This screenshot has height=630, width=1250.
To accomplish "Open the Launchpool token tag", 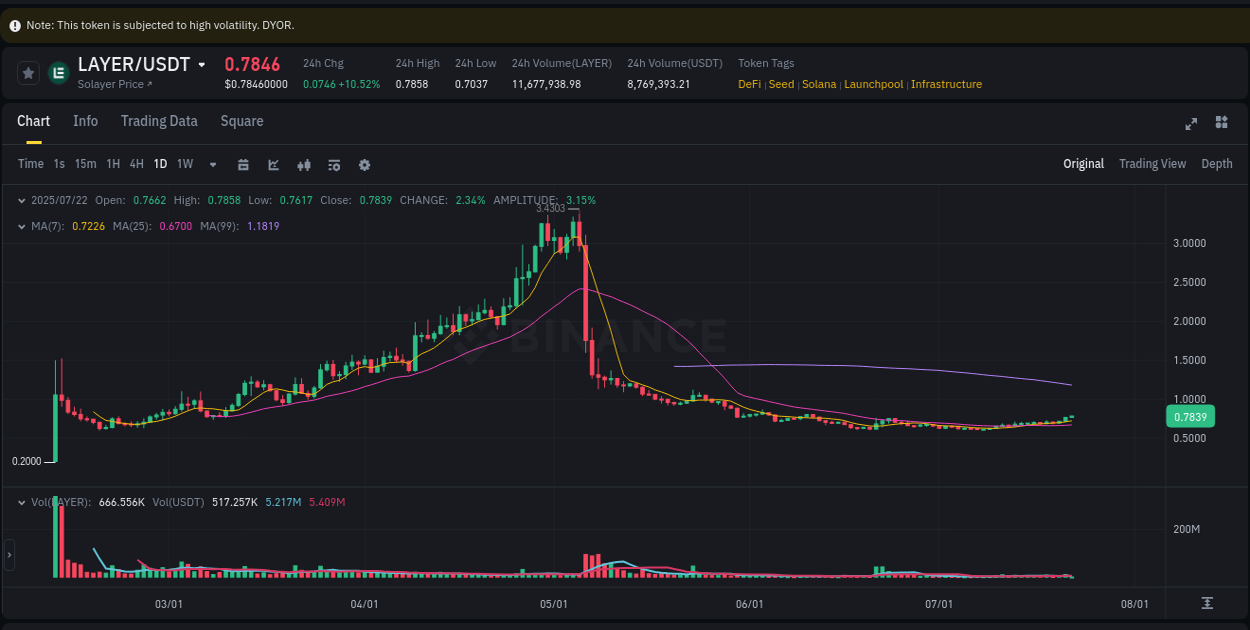I will coord(873,84).
